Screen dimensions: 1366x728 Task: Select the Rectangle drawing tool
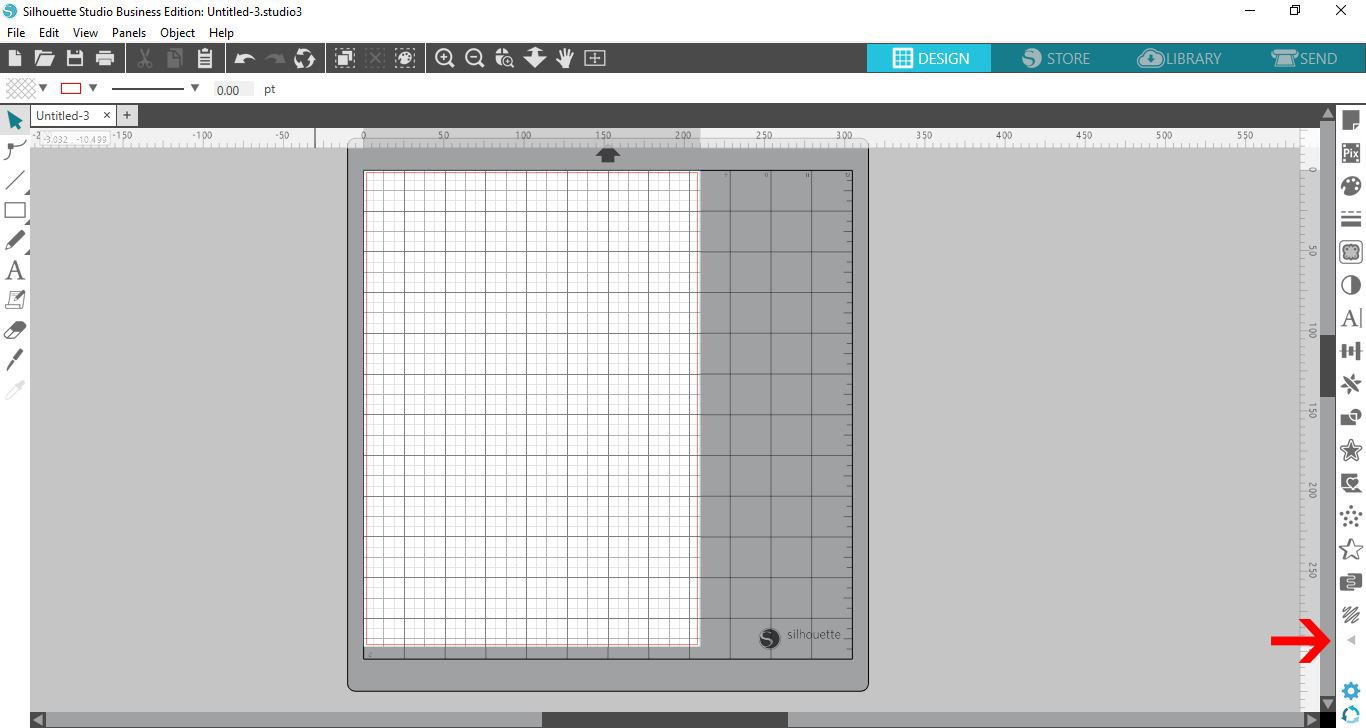click(x=15, y=210)
